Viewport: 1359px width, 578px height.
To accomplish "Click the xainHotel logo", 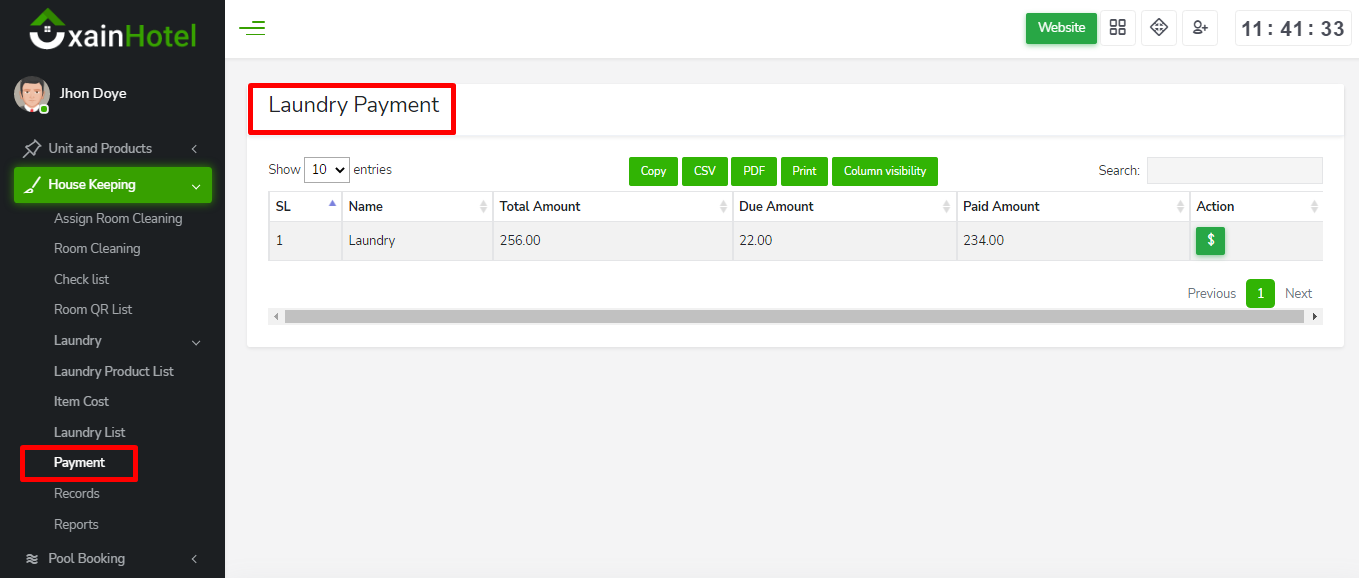I will coord(112,30).
